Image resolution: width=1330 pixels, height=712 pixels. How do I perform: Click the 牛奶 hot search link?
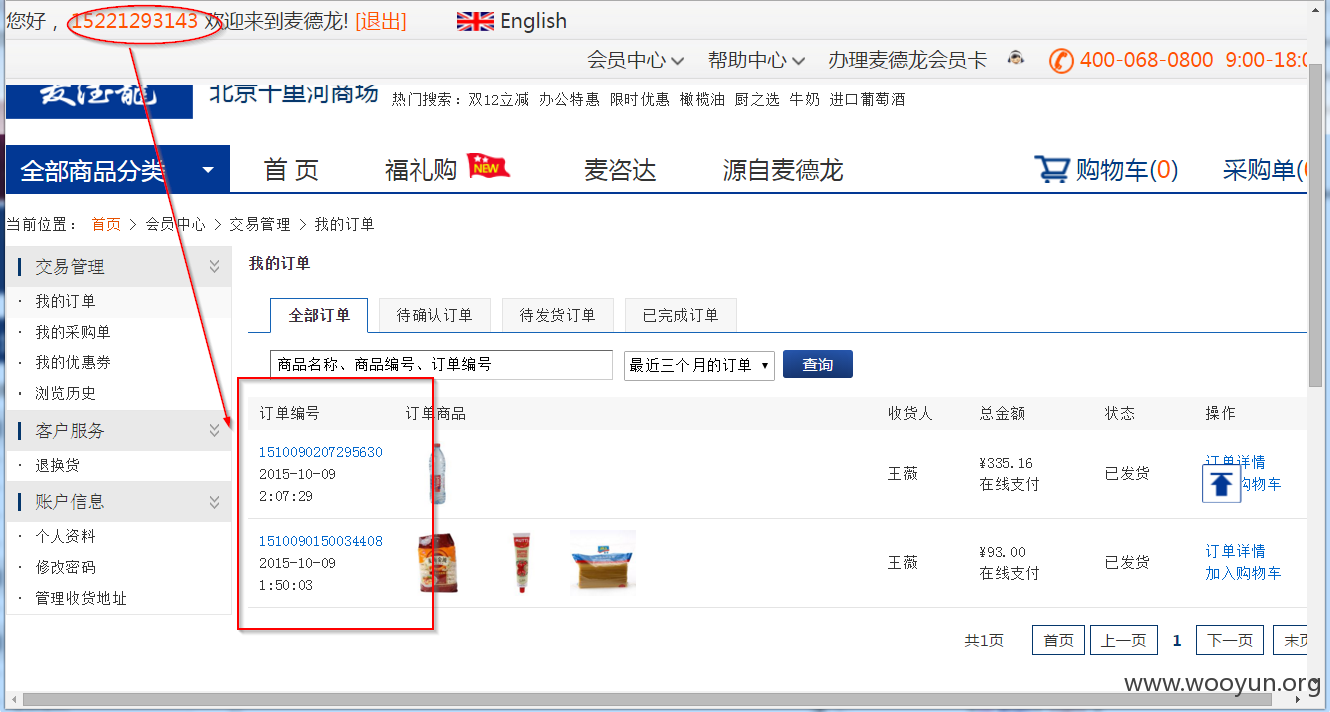point(804,100)
